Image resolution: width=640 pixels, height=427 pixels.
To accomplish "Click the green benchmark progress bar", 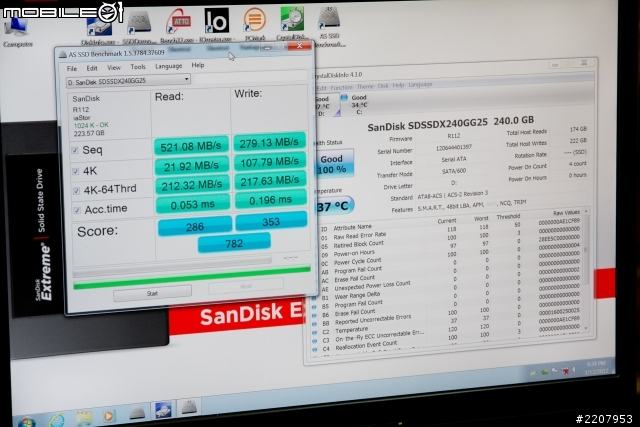I will (192, 278).
